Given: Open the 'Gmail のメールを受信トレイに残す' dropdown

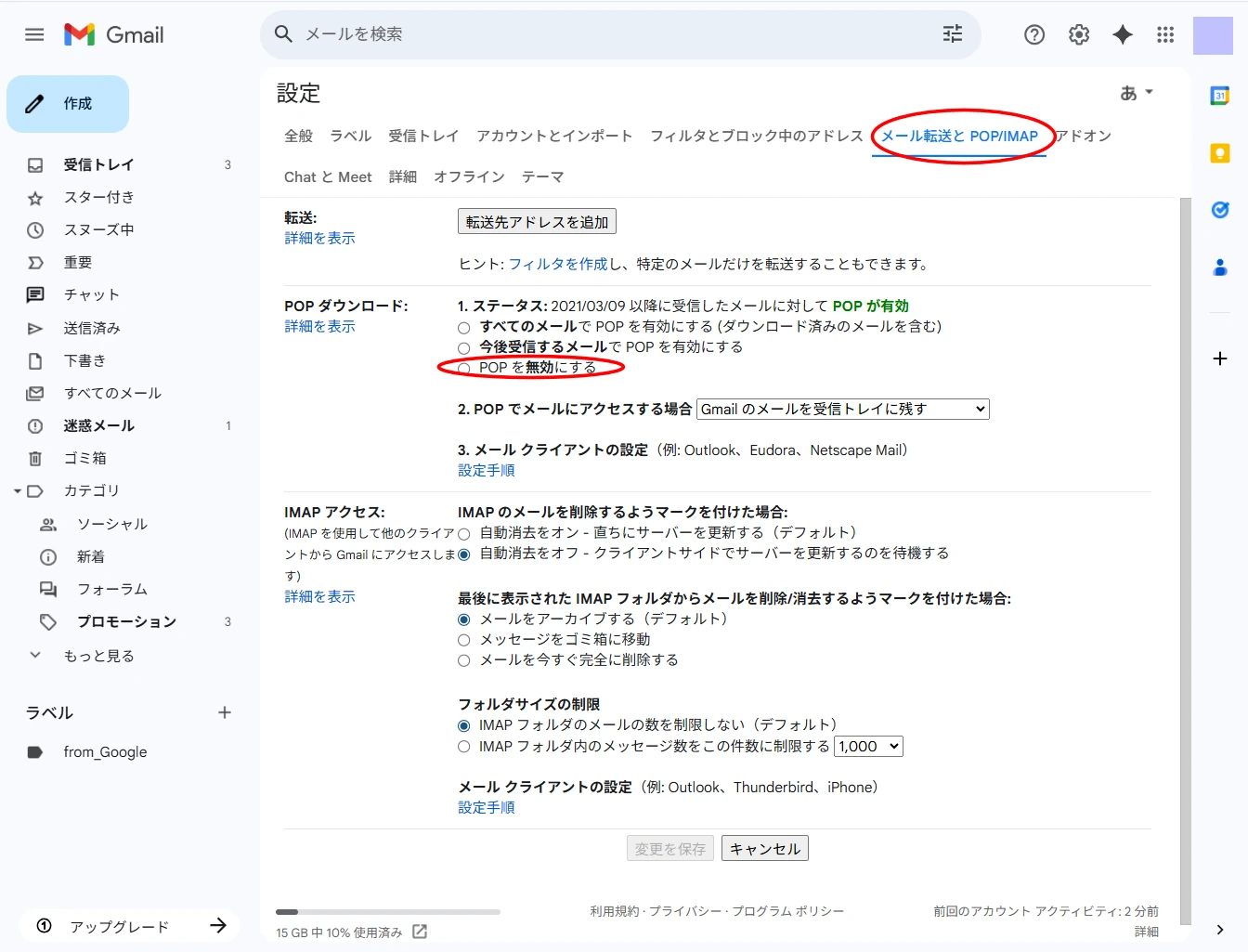Looking at the screenshot, I should click(842, 410).
